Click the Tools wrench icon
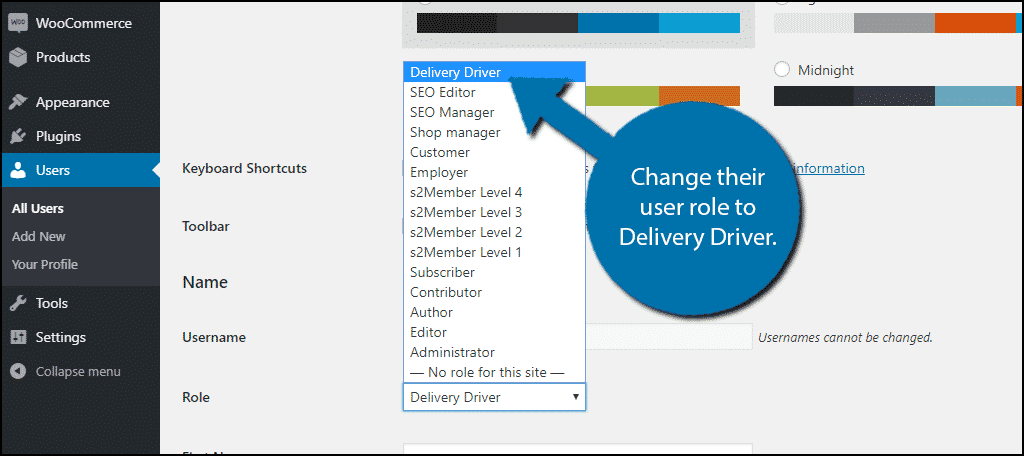This screenshot has width=1024, height=456. tap(18, 303)
